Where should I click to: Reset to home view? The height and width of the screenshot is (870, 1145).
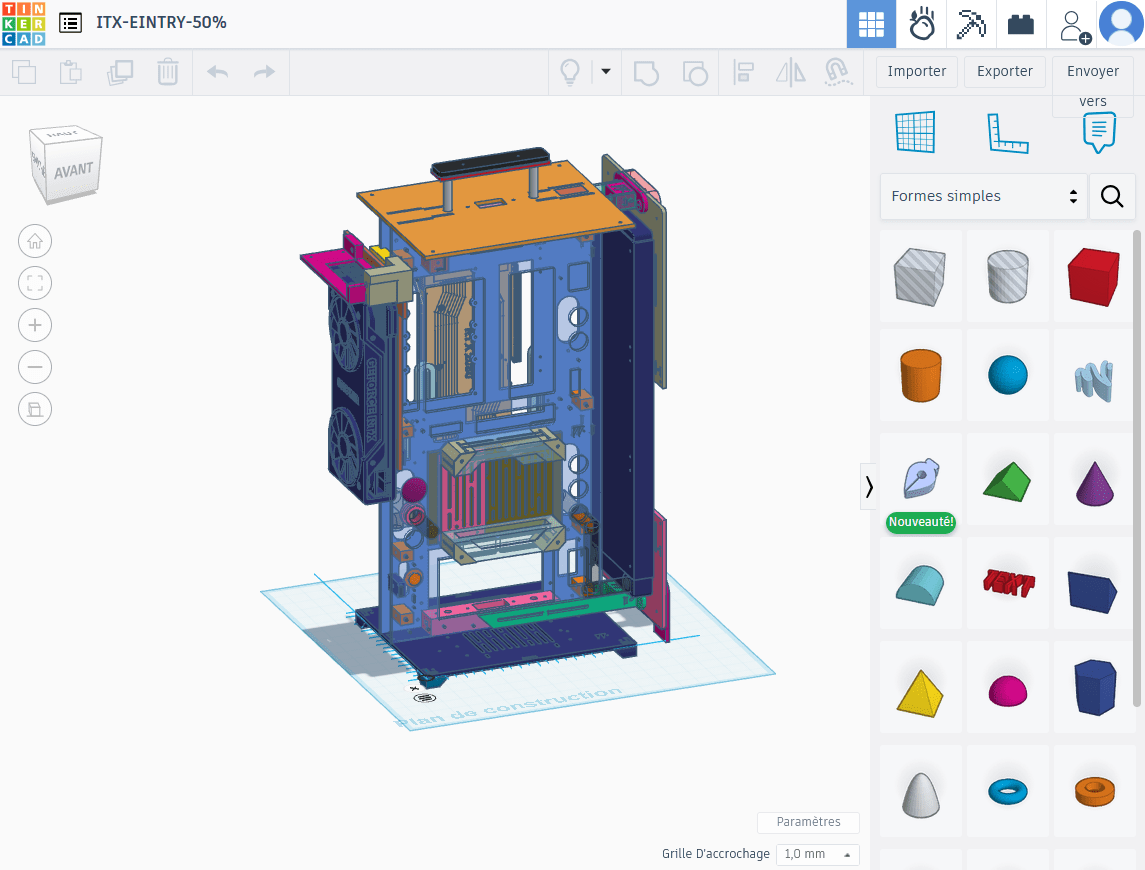[x=35, y=241]
